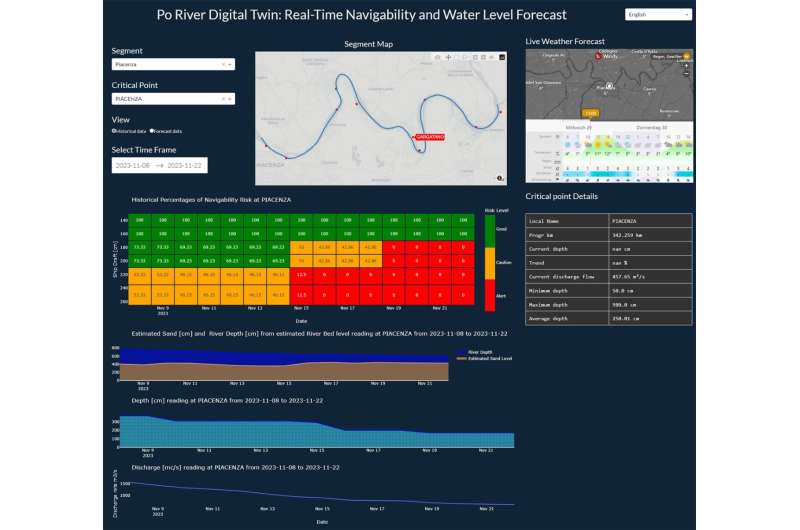Clear the Segment selection with the x icon
This screenshot has width=800, height=530.
(221, 64)
